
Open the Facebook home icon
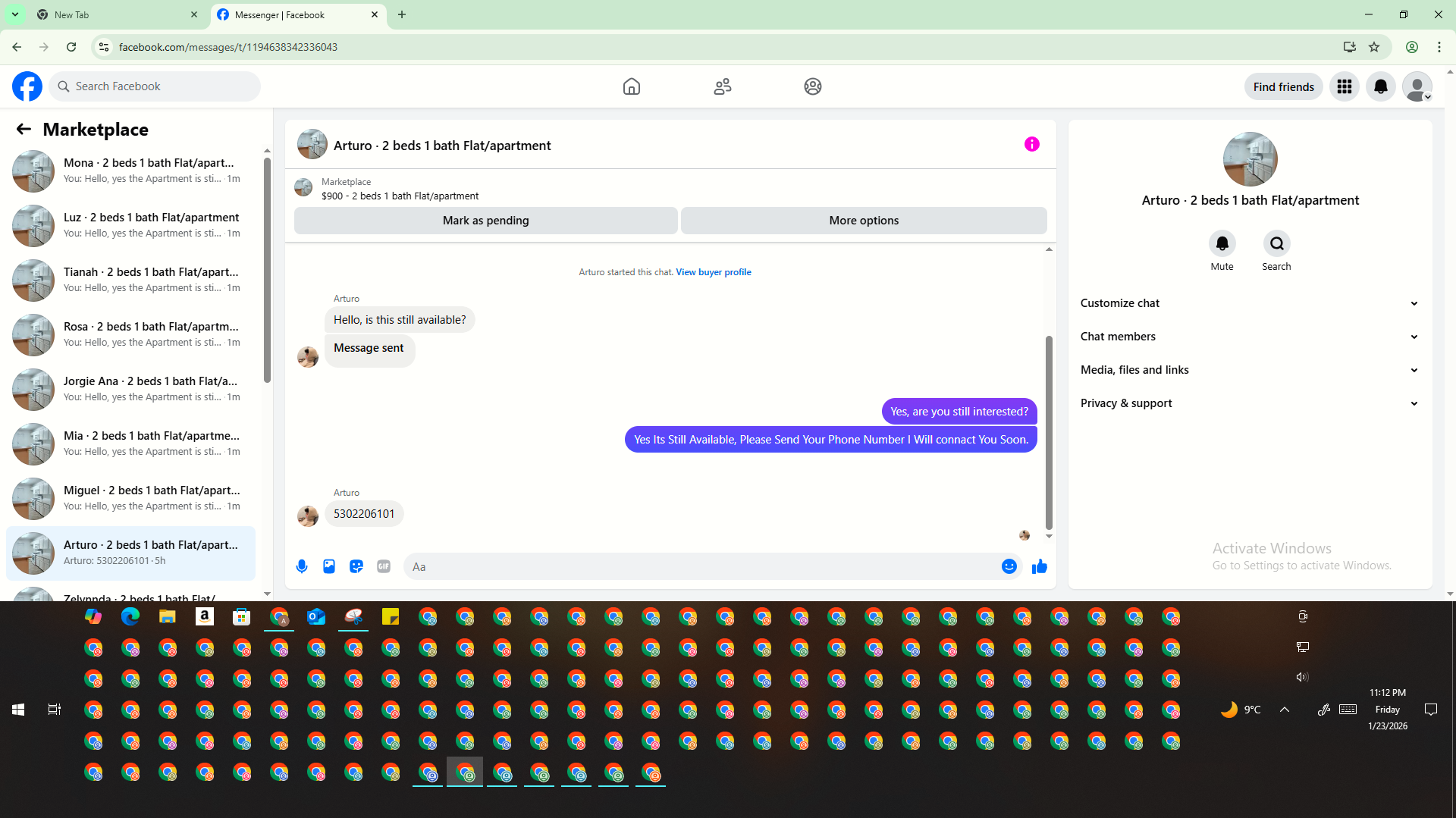tap(631, 86)
